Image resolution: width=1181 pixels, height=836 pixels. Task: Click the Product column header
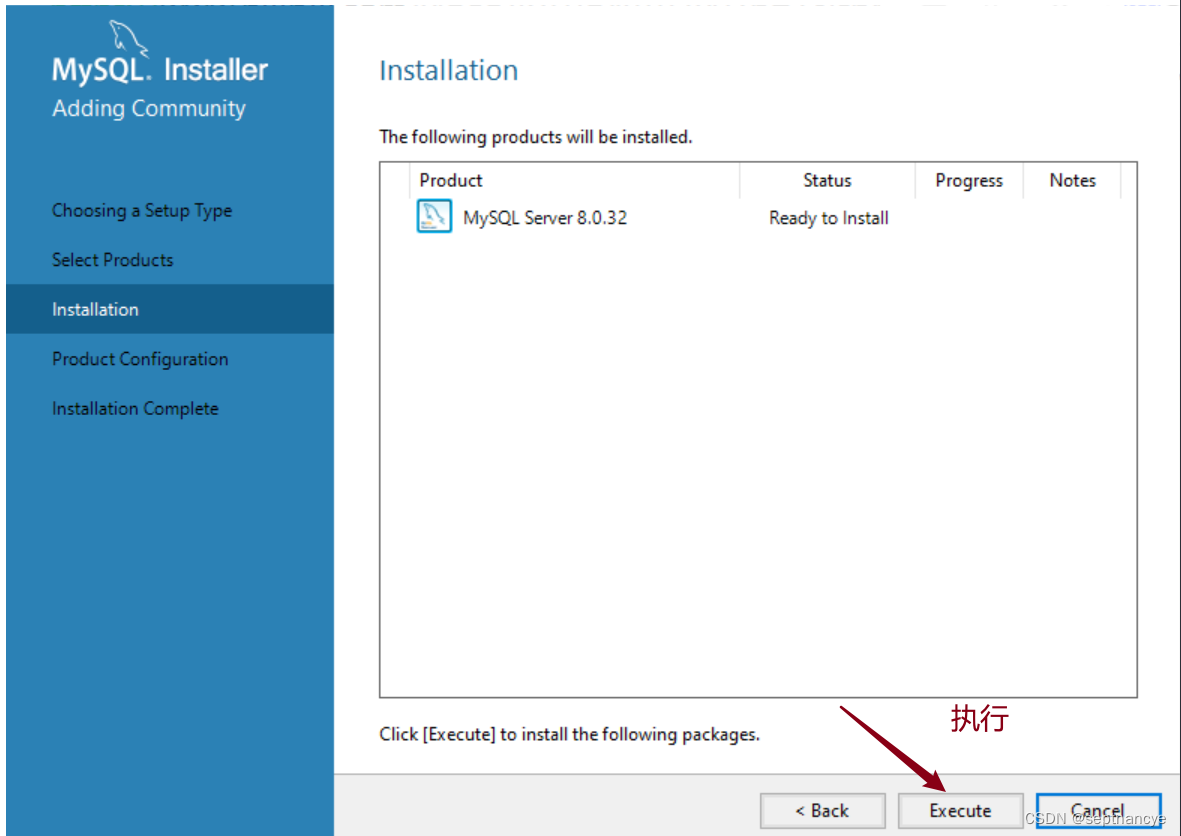point(575,181)
